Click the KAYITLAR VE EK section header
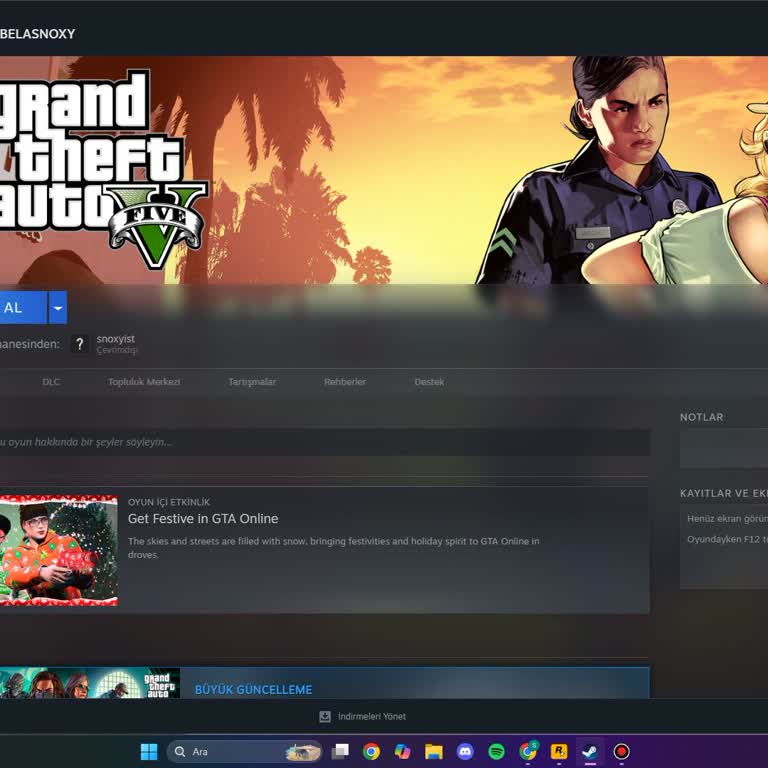This screenshot has width=768, height=768. point(724,493)
